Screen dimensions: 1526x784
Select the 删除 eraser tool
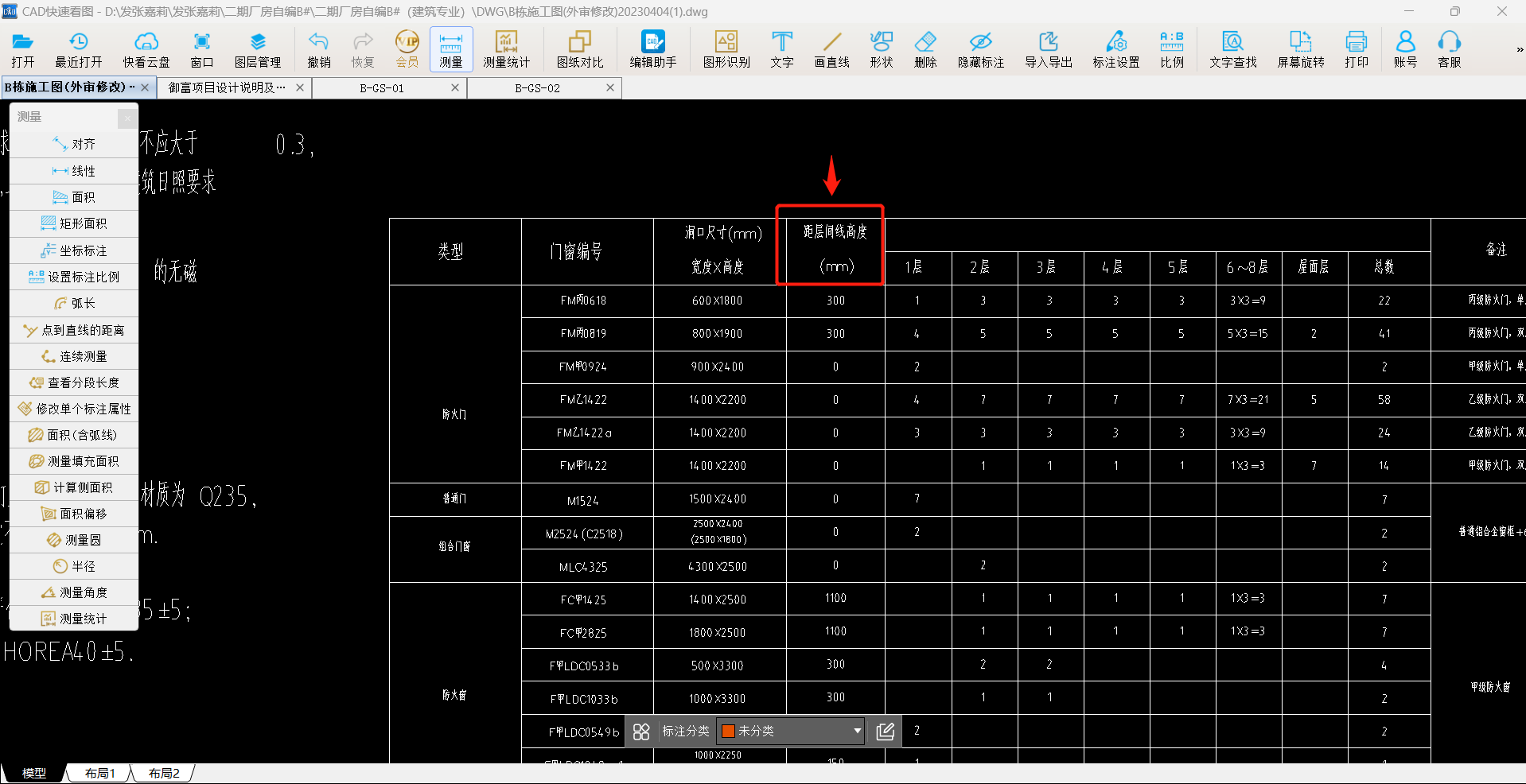(925, 49)
